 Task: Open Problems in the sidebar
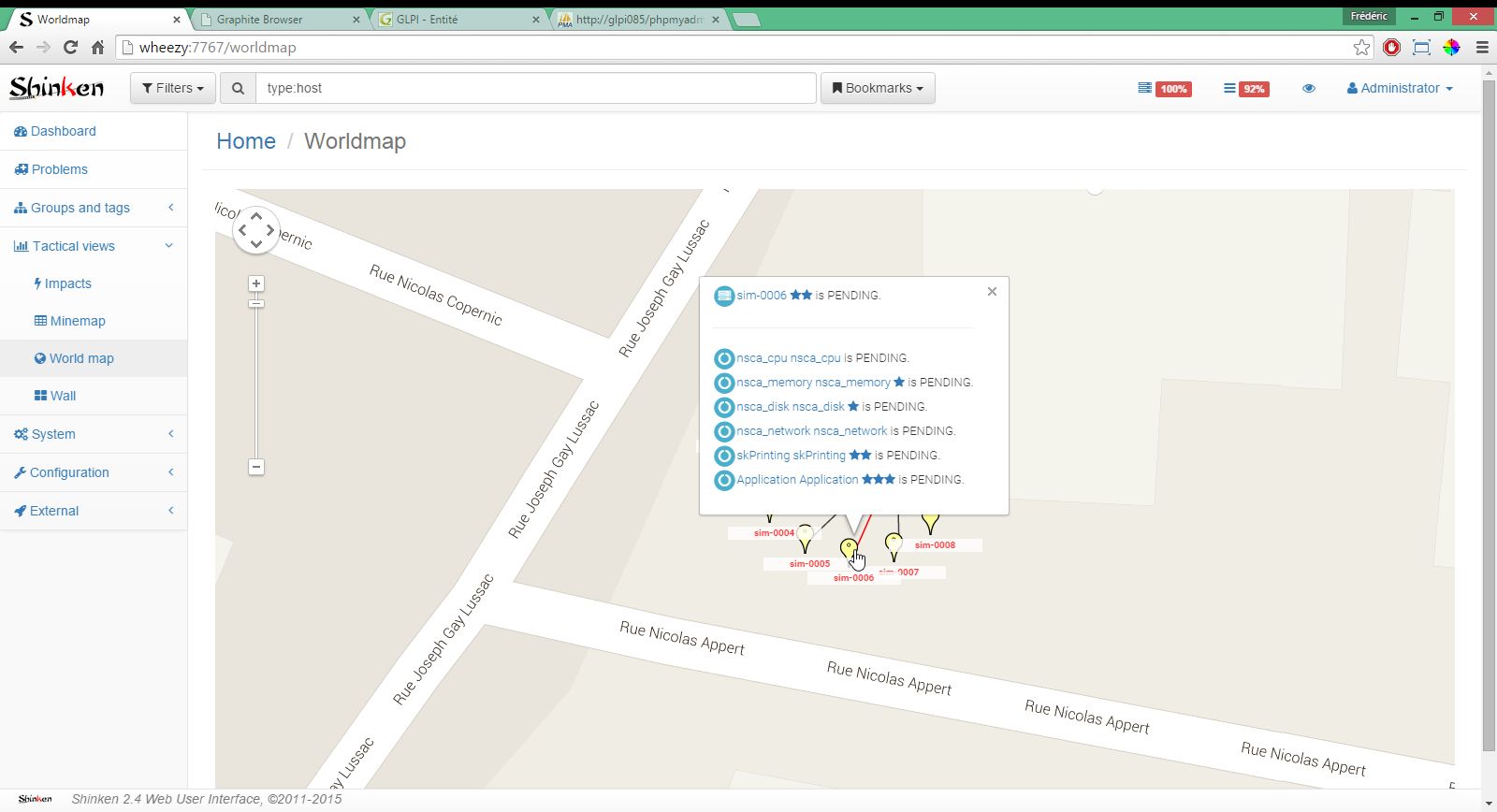coord(94,169)
